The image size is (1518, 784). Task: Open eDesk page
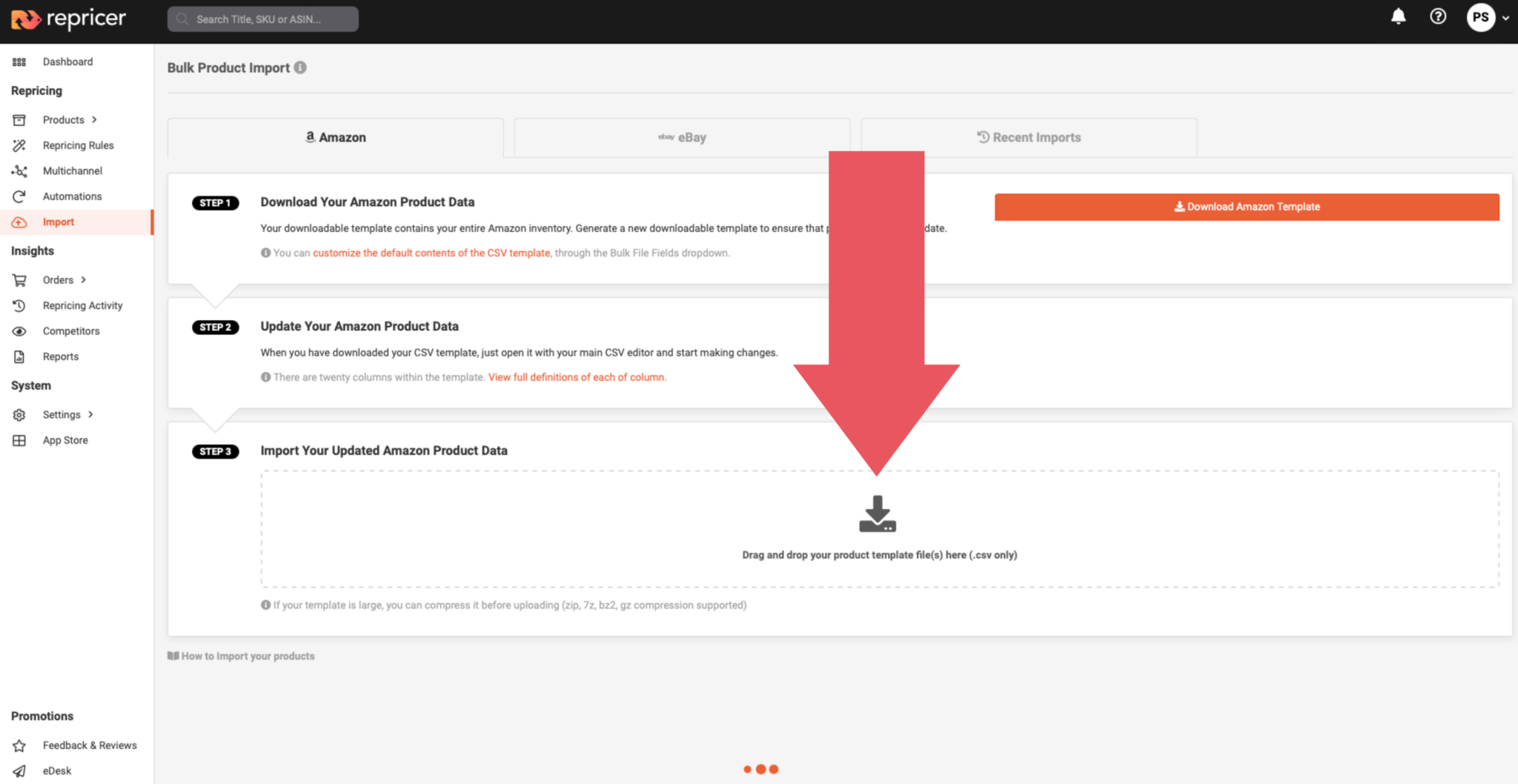[57, 771]
